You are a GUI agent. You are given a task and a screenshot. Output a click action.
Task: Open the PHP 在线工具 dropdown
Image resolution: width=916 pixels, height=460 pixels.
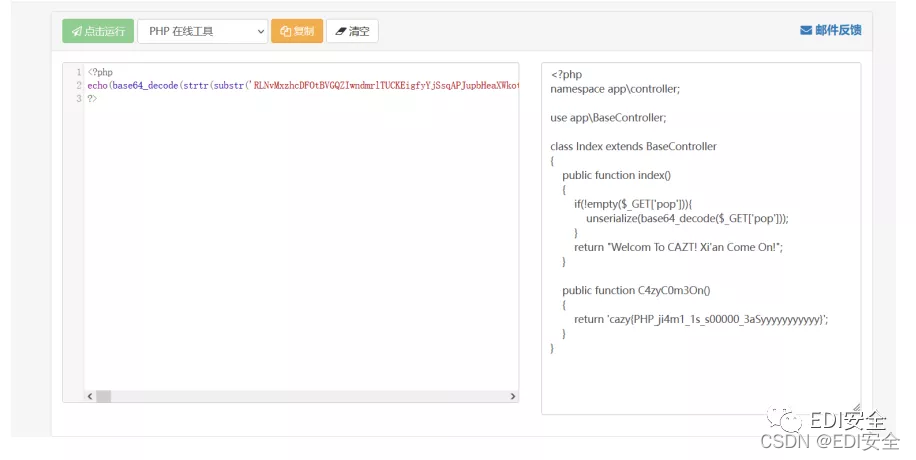tap(203, 31)
